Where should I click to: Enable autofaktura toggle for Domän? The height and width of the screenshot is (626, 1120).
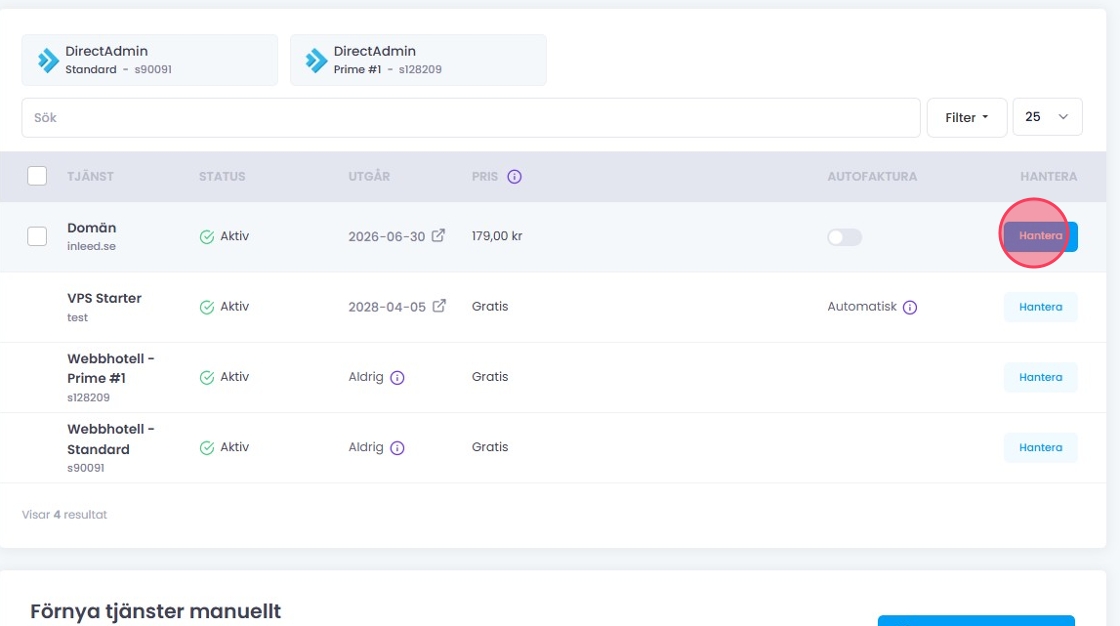(844, 237)
